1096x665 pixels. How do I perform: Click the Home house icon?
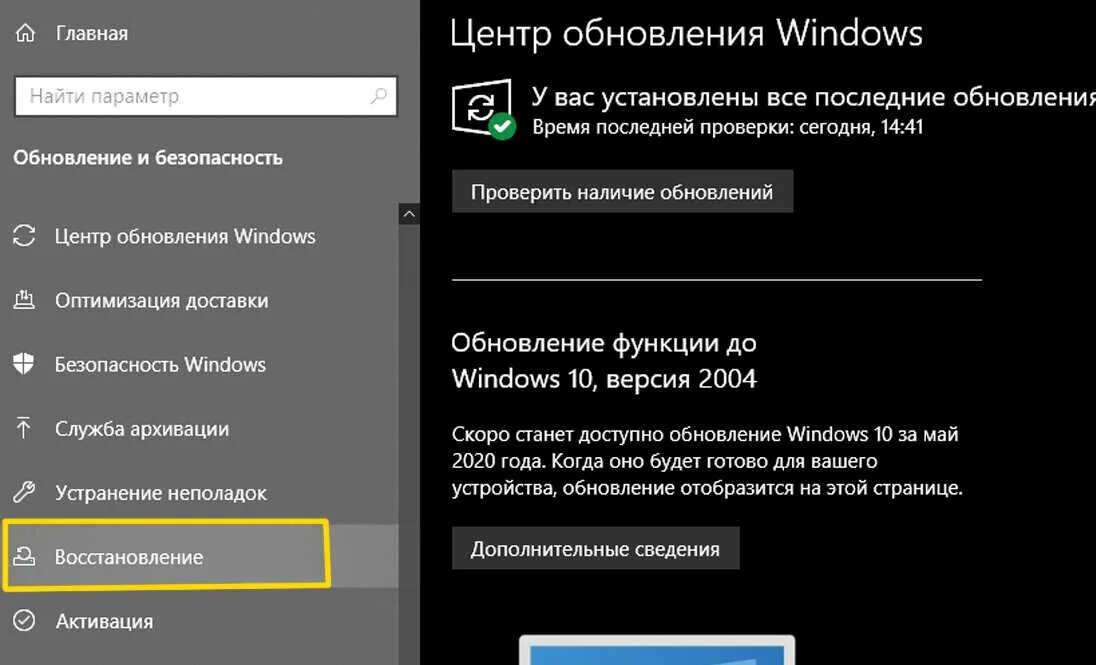(x=25, y=33)
